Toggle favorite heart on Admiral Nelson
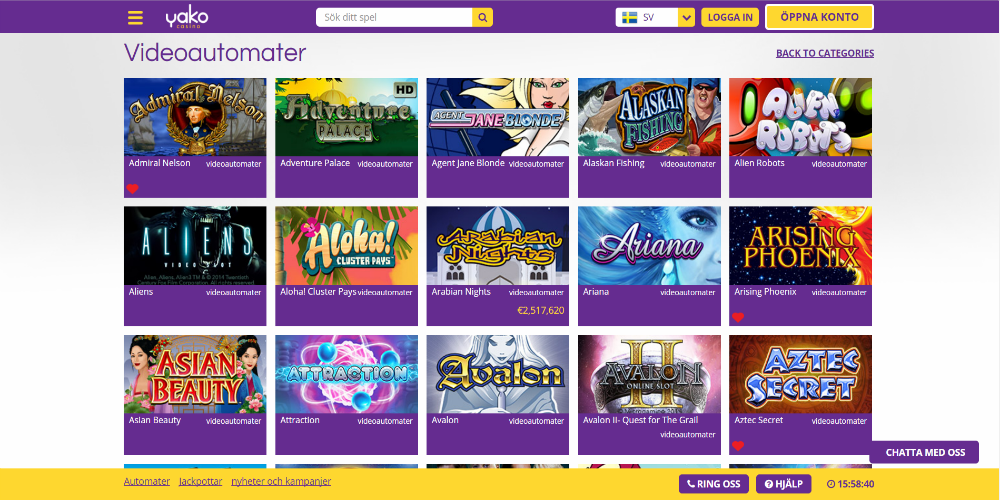The width and height of the screenshot is (1000, 500). pyautogui.click(x=132, y=189)
